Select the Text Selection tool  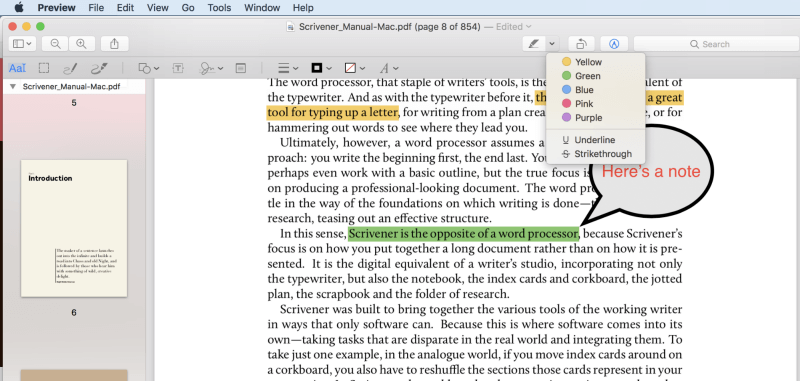17,68
